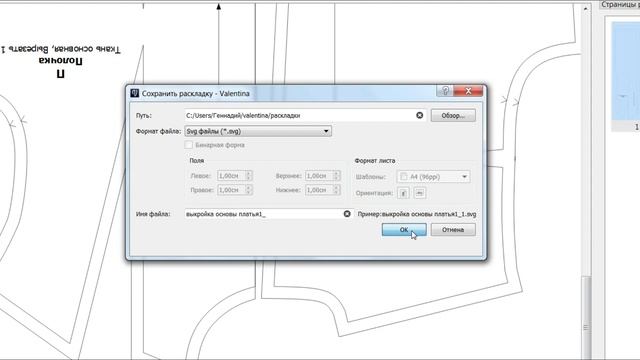Click the Valentina icon in dialog title
This screenshot has height=360, width=640.
tap(135, 93)
